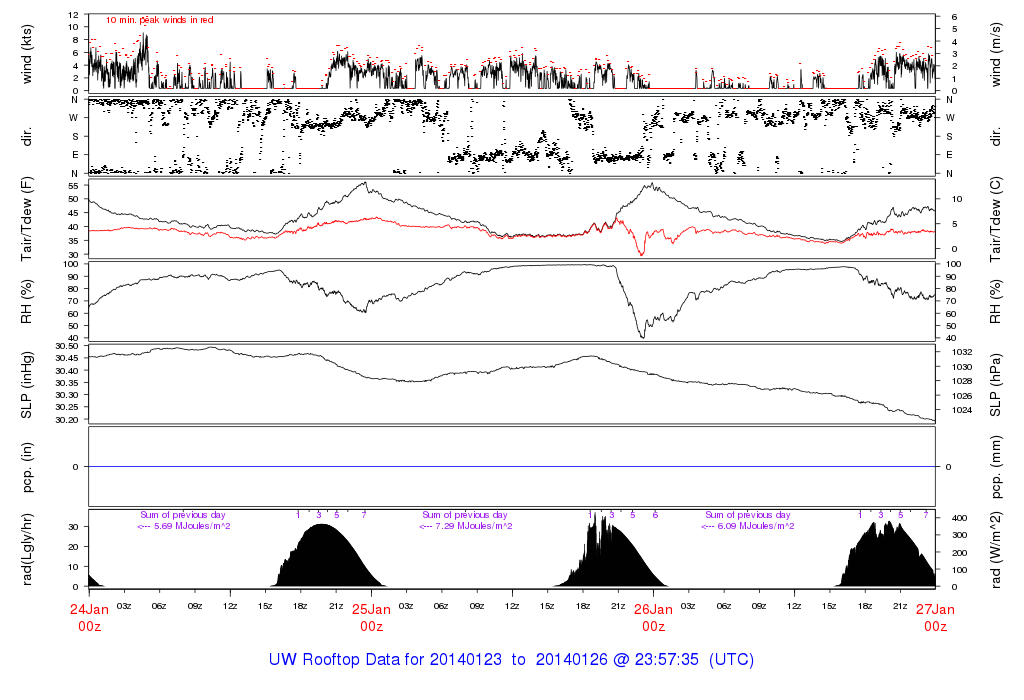This screenshot has width=1024, height=700.
Task: Click the 7.29 MJoules/m^2 daily sum text
Action: [x=465, y=526]
